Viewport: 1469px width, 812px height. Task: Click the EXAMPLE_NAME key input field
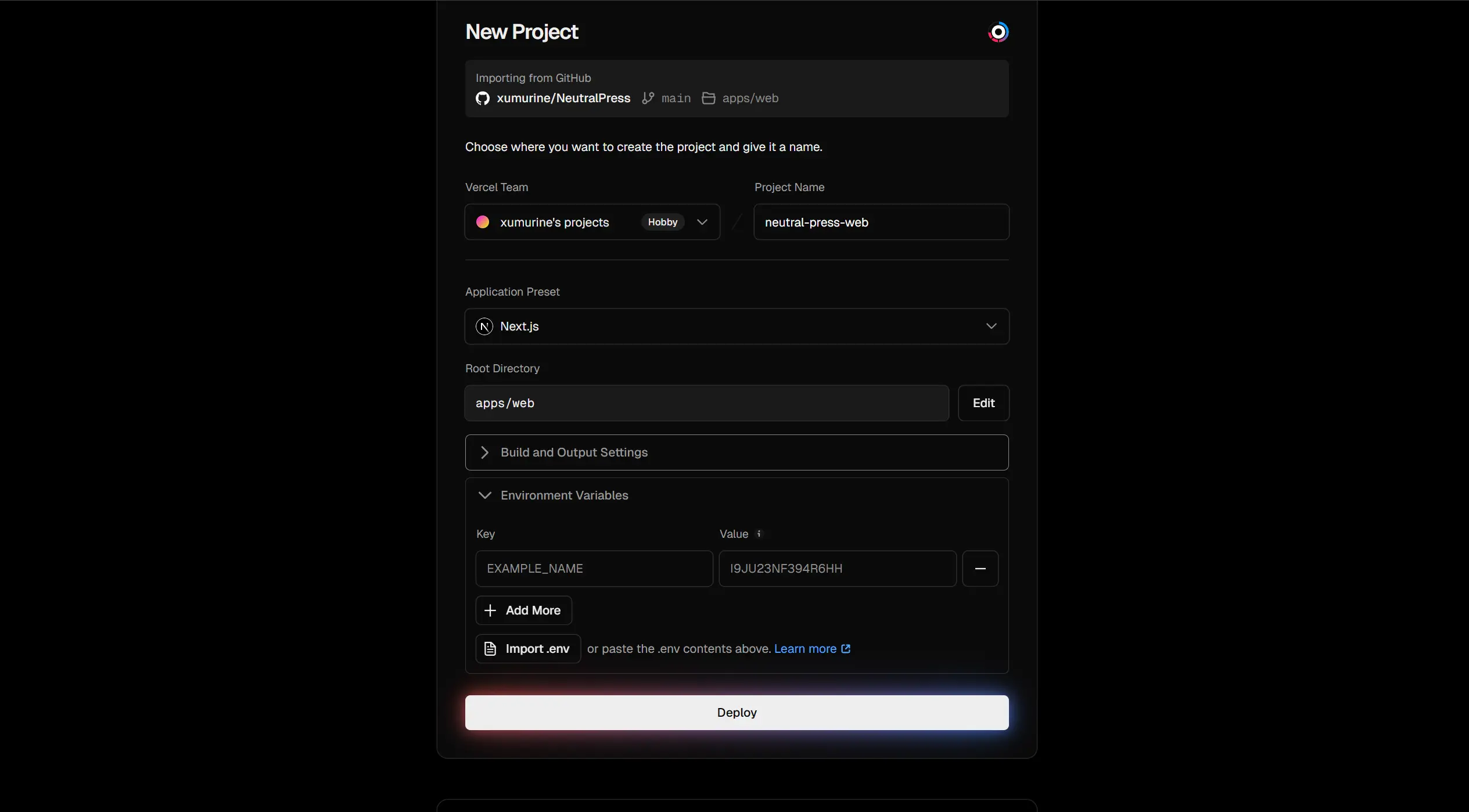click(x=594, y=569)
